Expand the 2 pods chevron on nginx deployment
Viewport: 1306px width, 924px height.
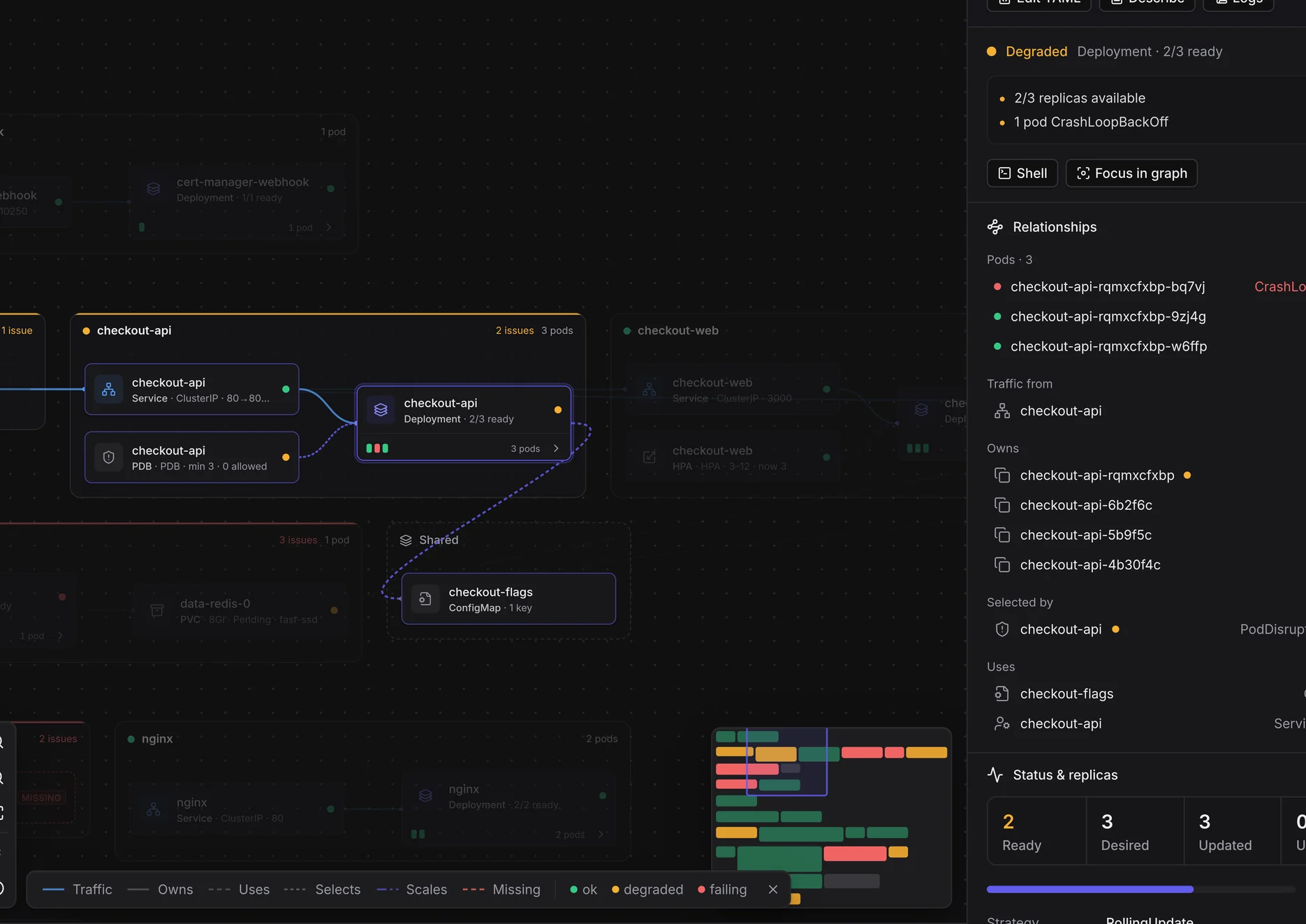tap(601, 834)
